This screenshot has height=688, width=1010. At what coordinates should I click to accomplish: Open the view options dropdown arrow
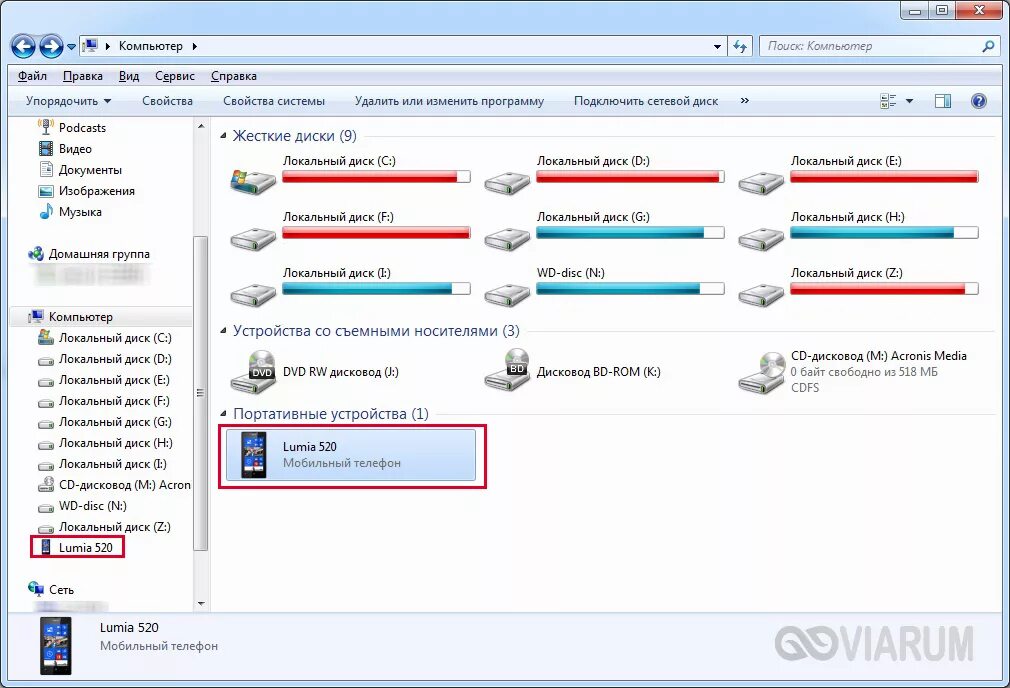[x=910, y=101]
